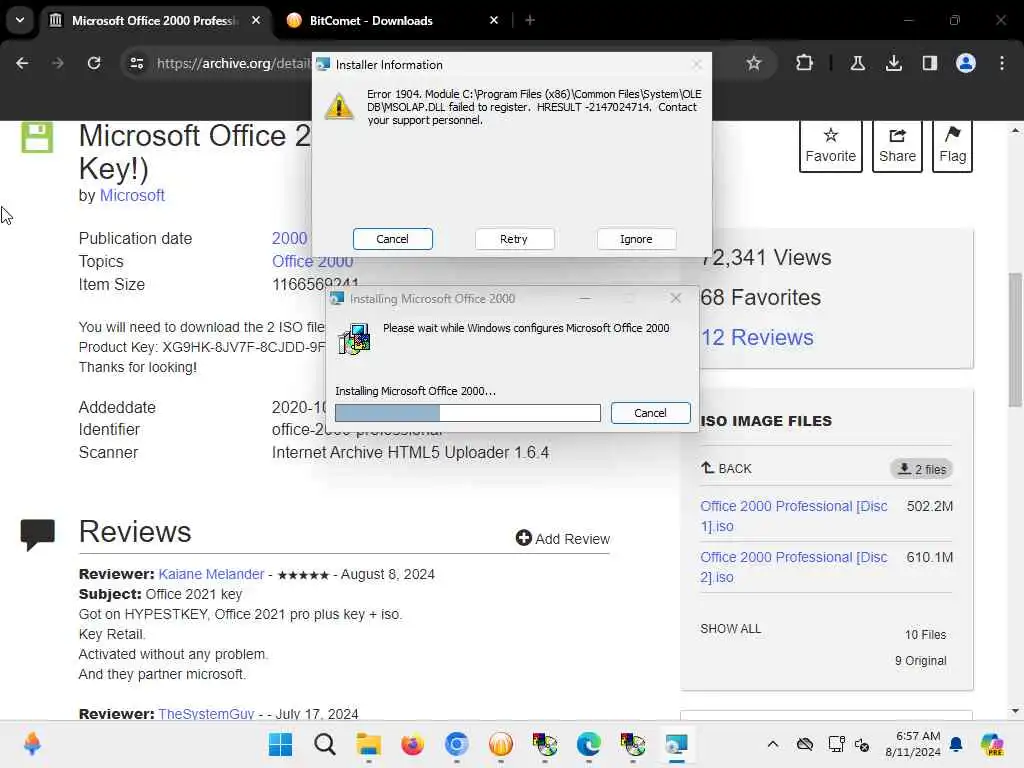Viewport: 1024px width, 768px height.
Task: Open clock showing 6:57 AM
Action: point(913,744)
